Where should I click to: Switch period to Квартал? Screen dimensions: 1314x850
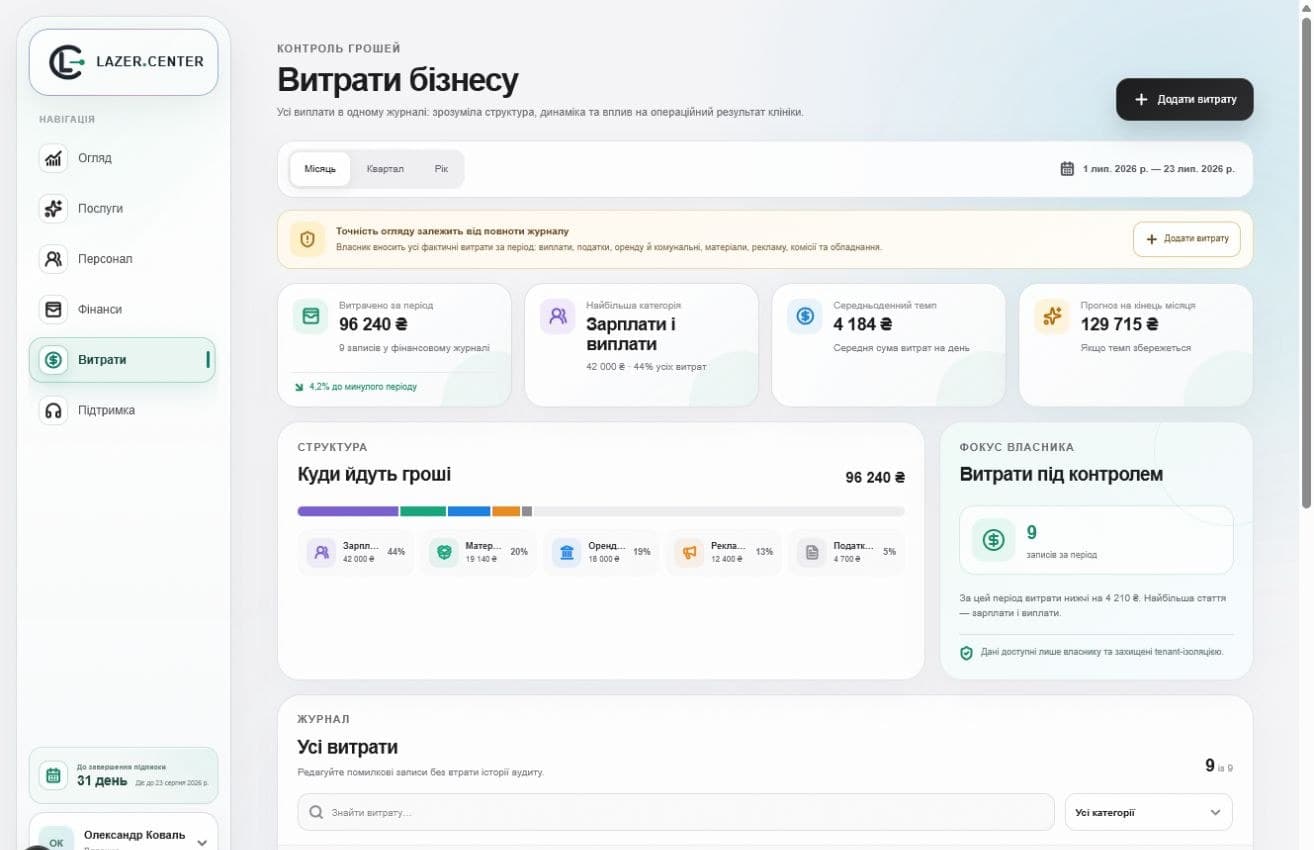tap(385, 169)
